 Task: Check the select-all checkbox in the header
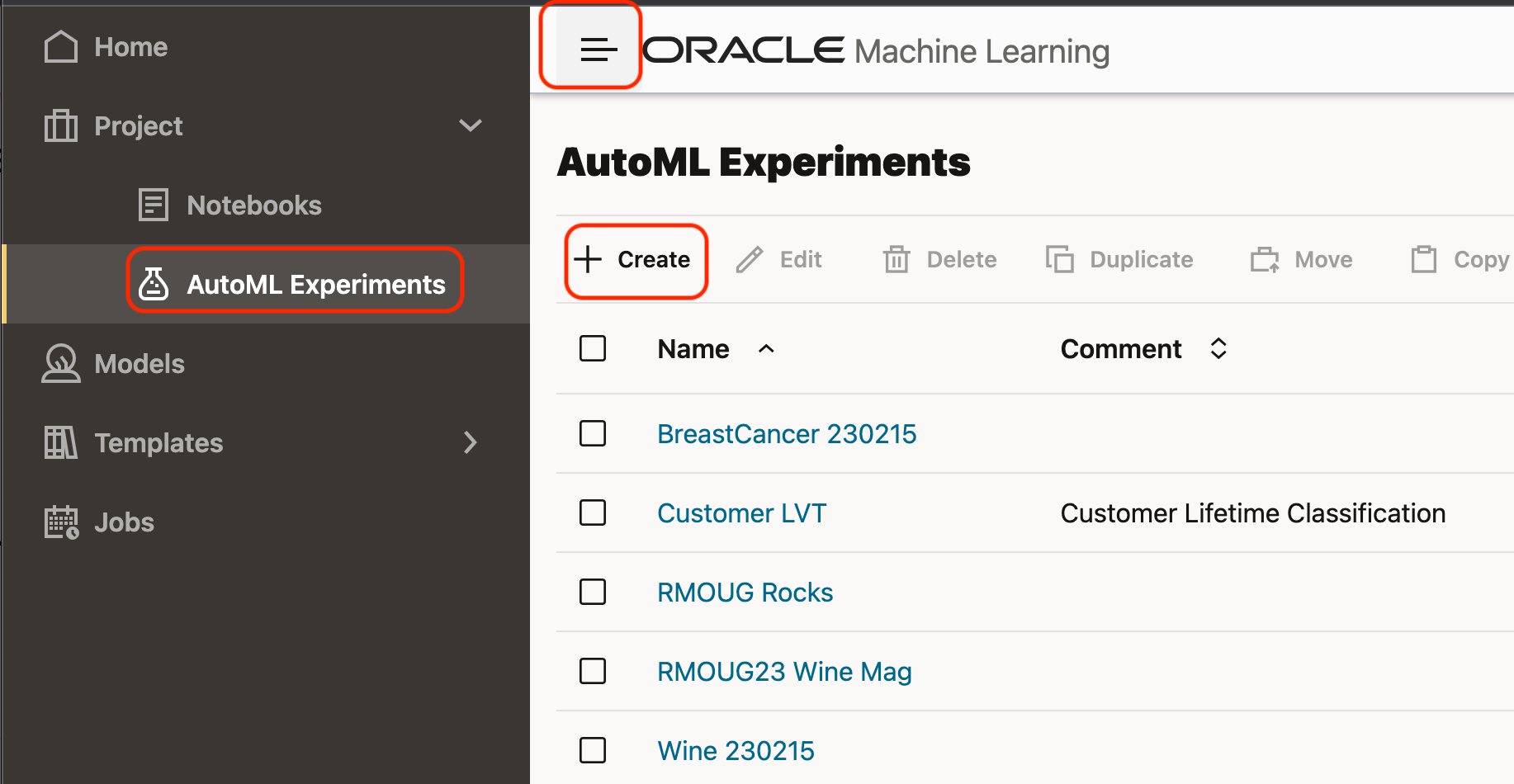pos(593,348)
